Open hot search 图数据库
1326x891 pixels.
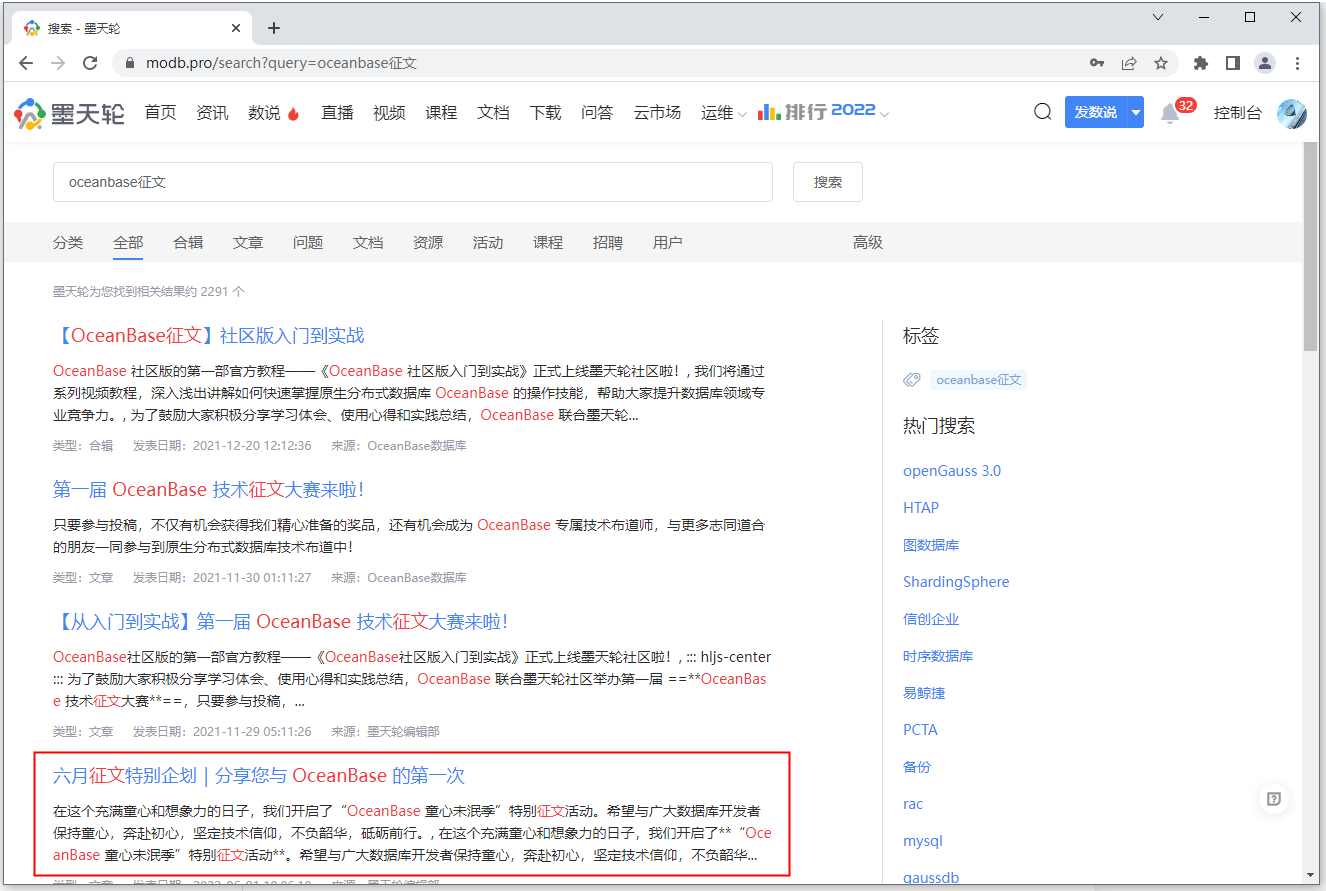click(931, 545)
